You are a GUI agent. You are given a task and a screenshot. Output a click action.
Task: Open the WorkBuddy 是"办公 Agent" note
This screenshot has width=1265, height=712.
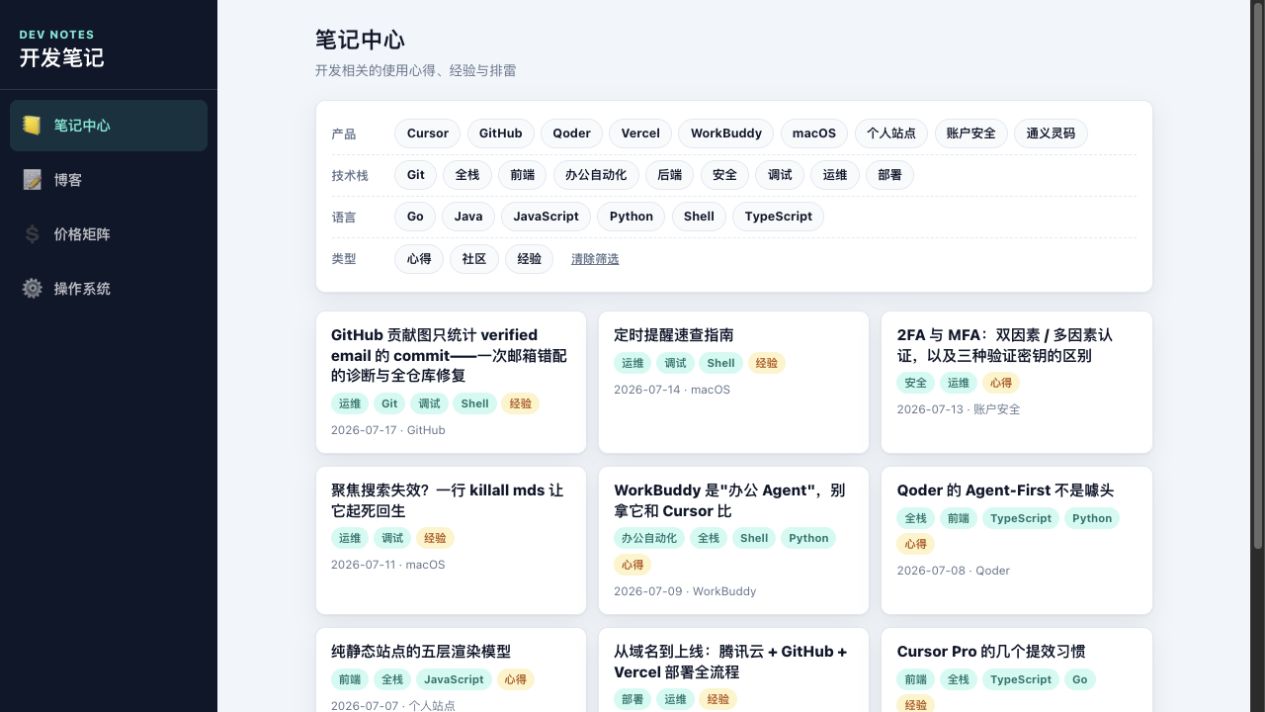[734, 540]
